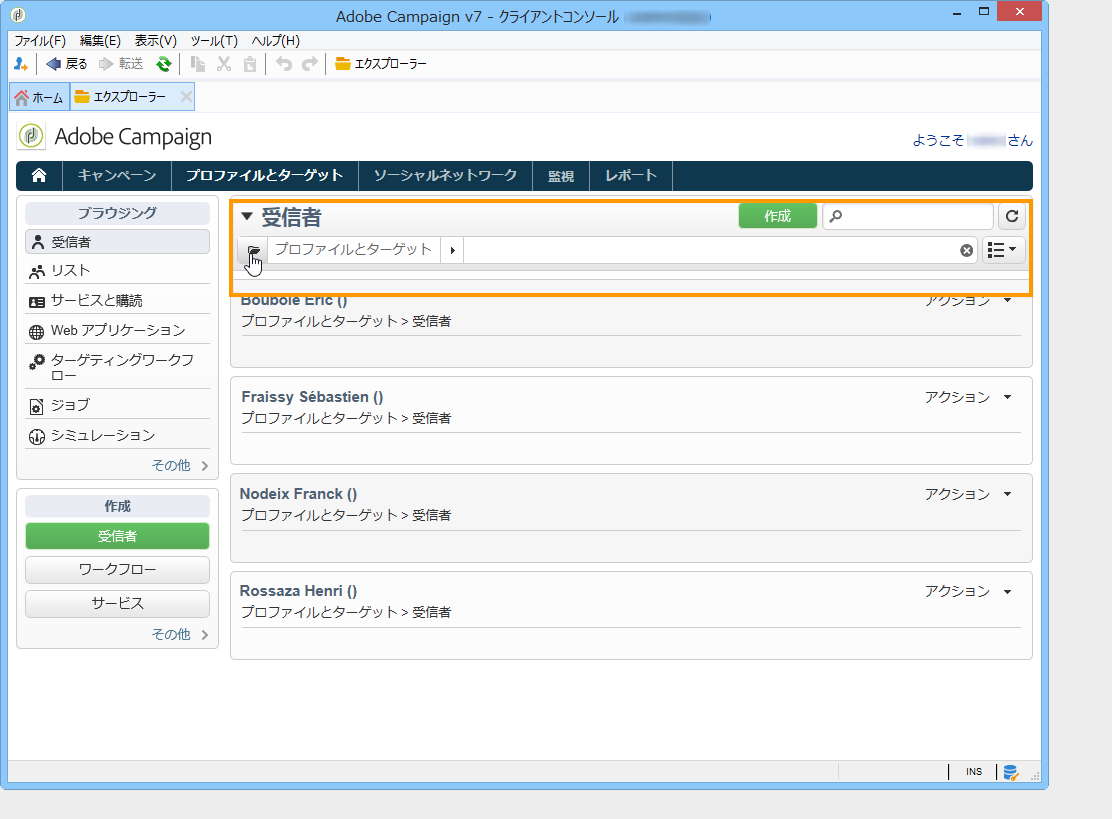Click the undo arrow icon
1112x819 pixels.
tap(284, 64)
